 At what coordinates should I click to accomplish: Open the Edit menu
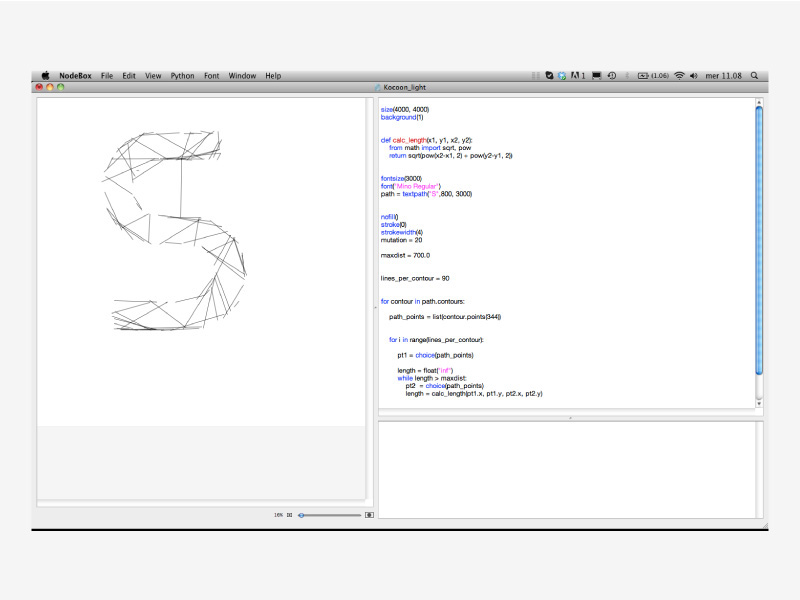129,76
